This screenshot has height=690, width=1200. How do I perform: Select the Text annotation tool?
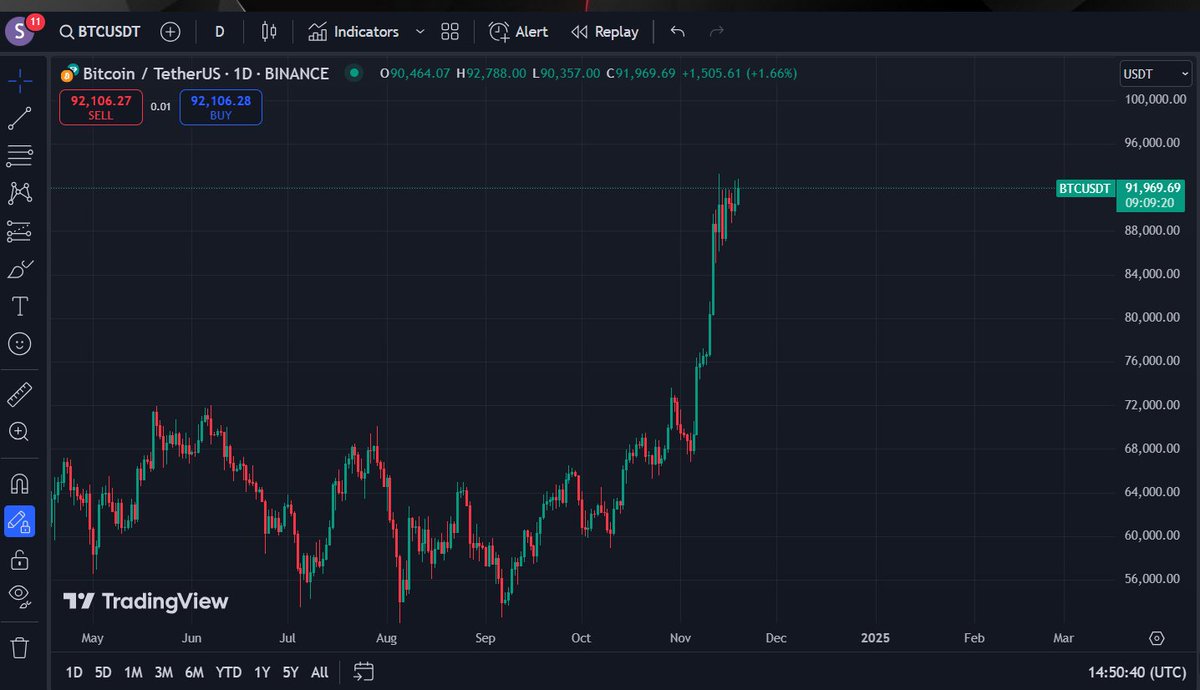(20, 306)
